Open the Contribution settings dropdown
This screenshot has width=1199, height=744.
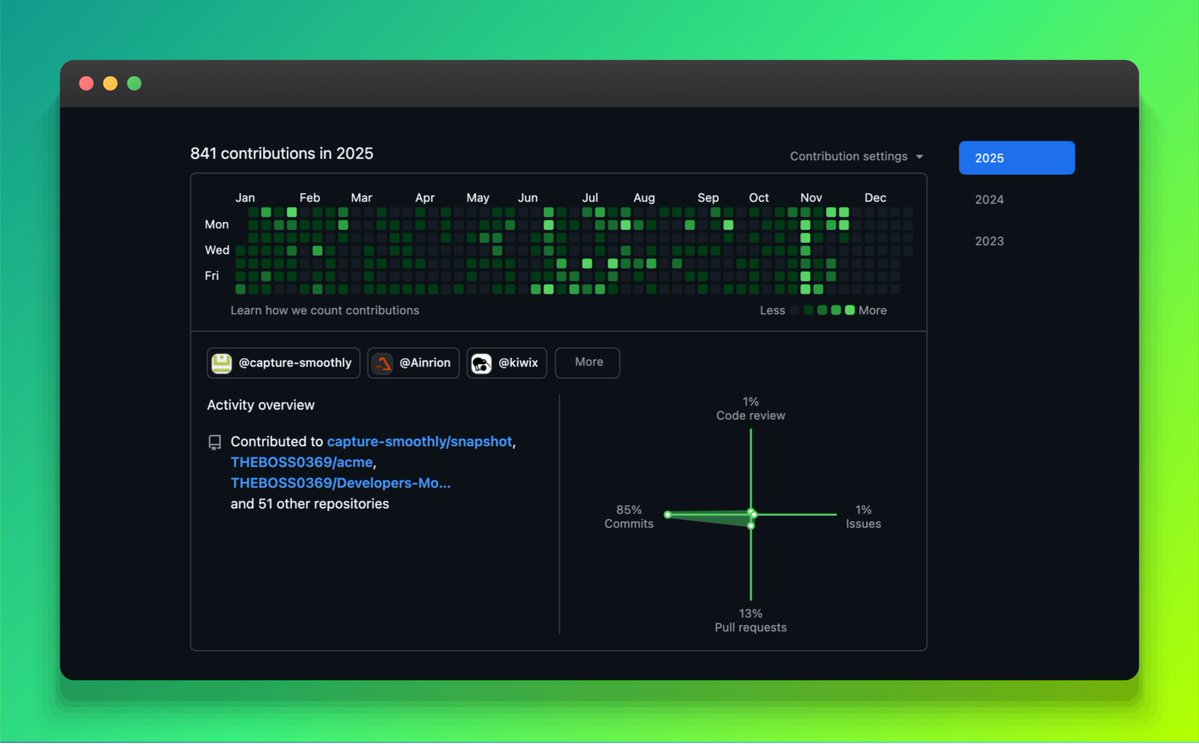[x=848, y=156]
